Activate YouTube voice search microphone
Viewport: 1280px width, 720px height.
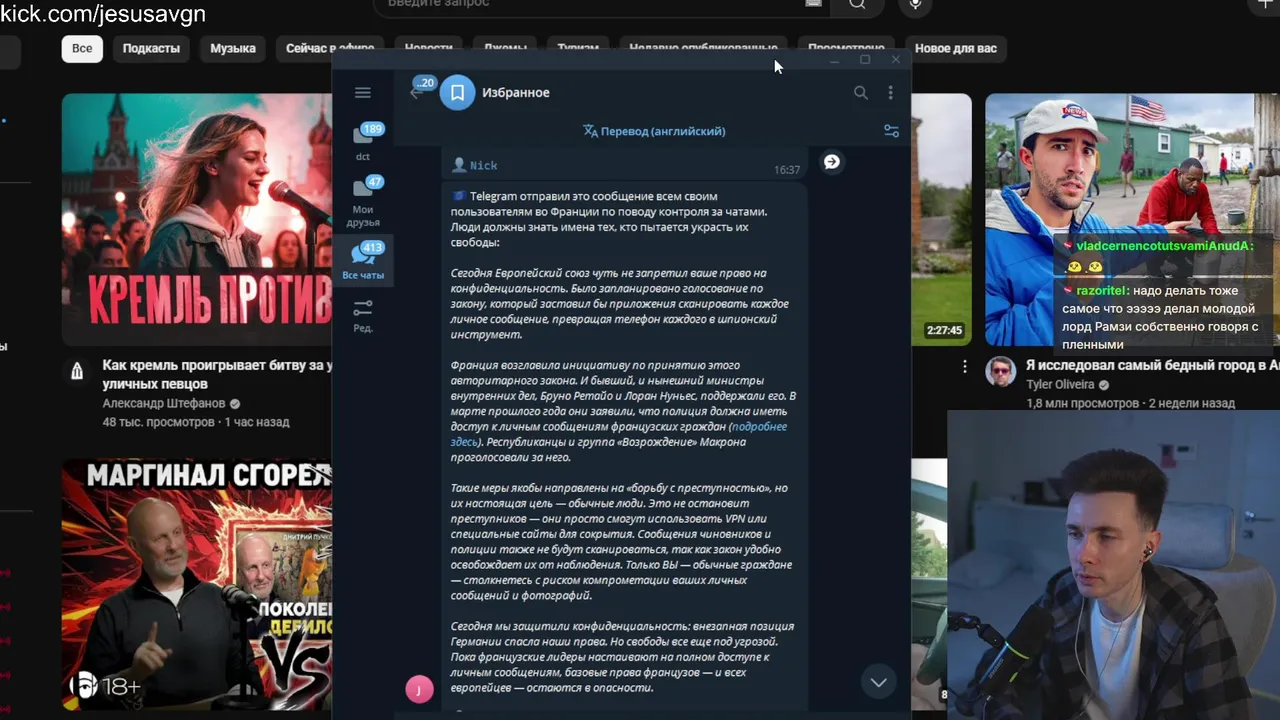914,5
